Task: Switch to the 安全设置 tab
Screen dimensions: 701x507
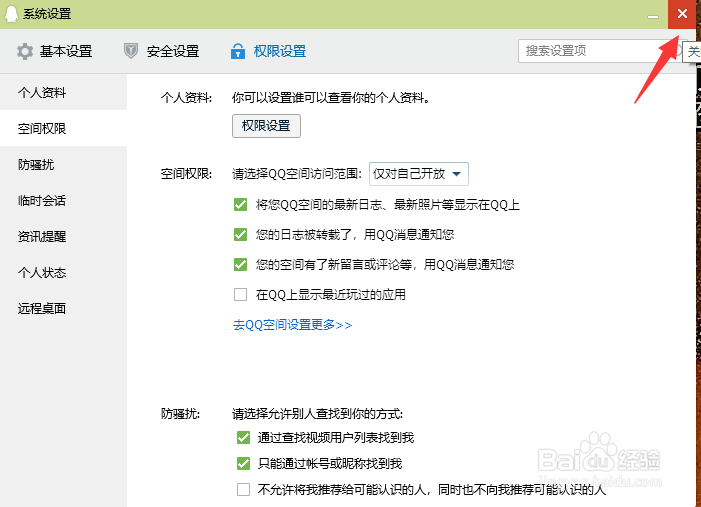Action: click(161, 51)
